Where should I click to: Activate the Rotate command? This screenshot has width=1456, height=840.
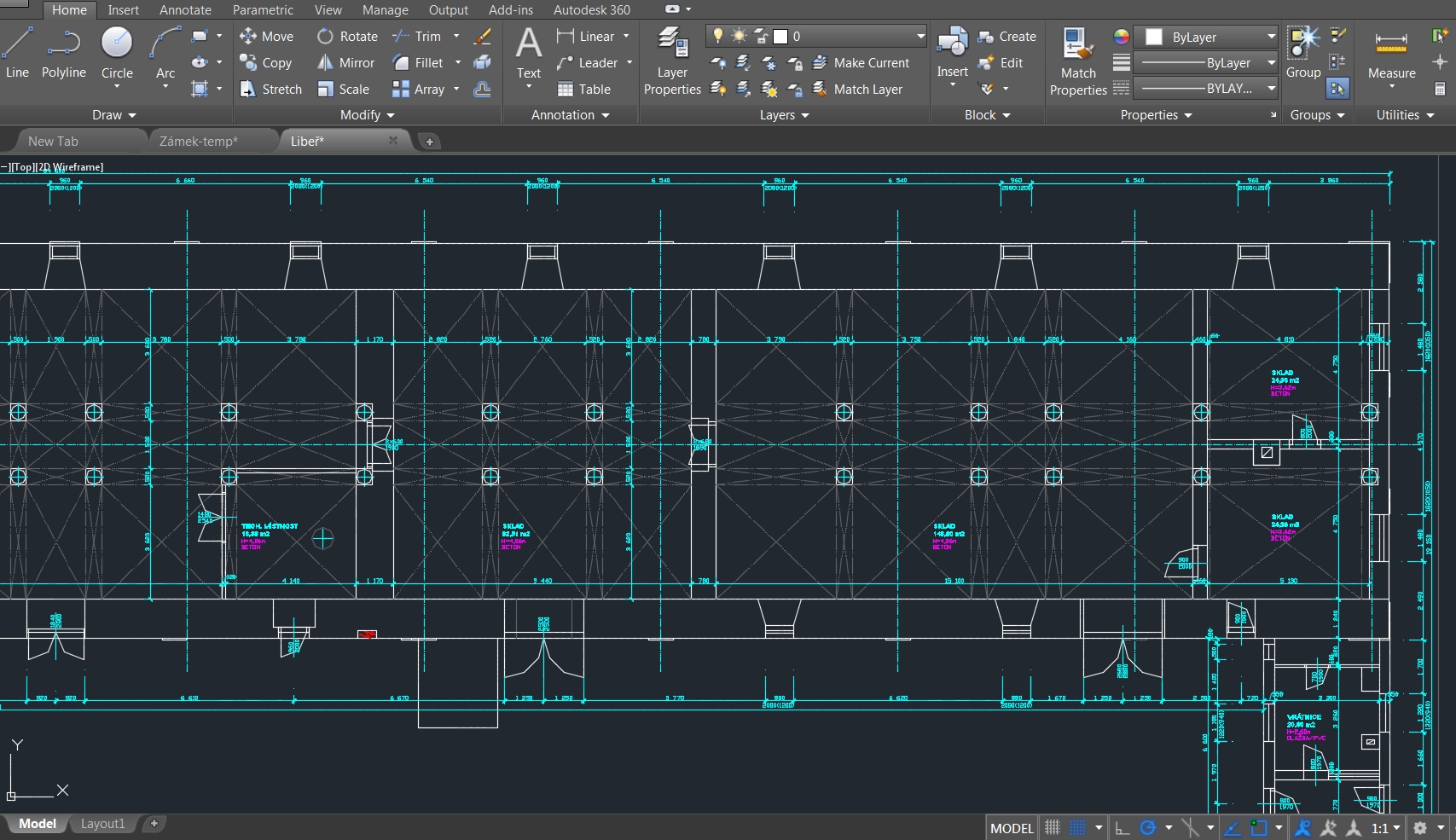point(347,36)
